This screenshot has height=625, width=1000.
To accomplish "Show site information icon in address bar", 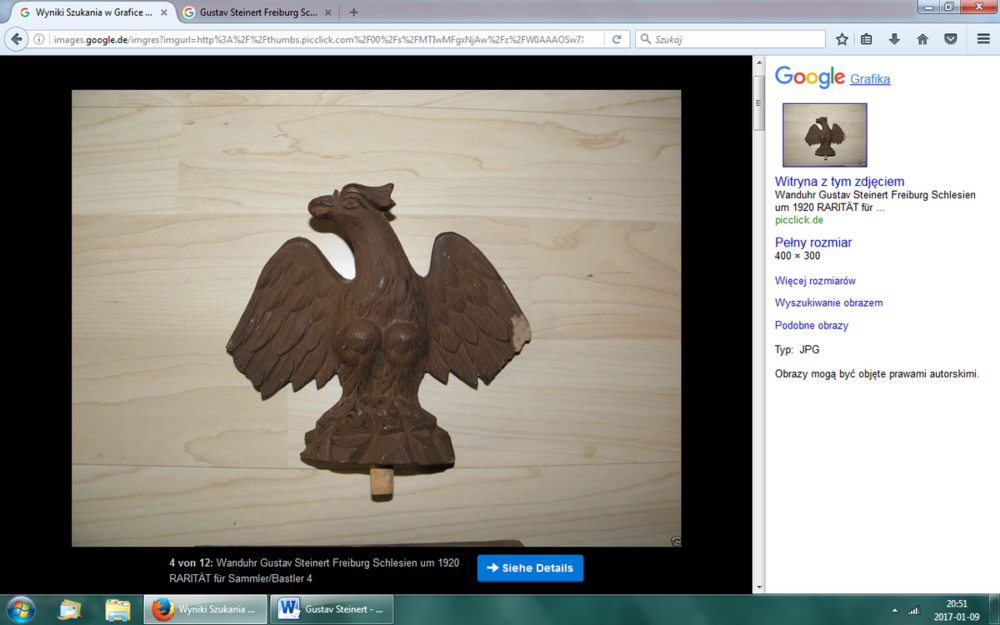I will click(x=39, y=39).
